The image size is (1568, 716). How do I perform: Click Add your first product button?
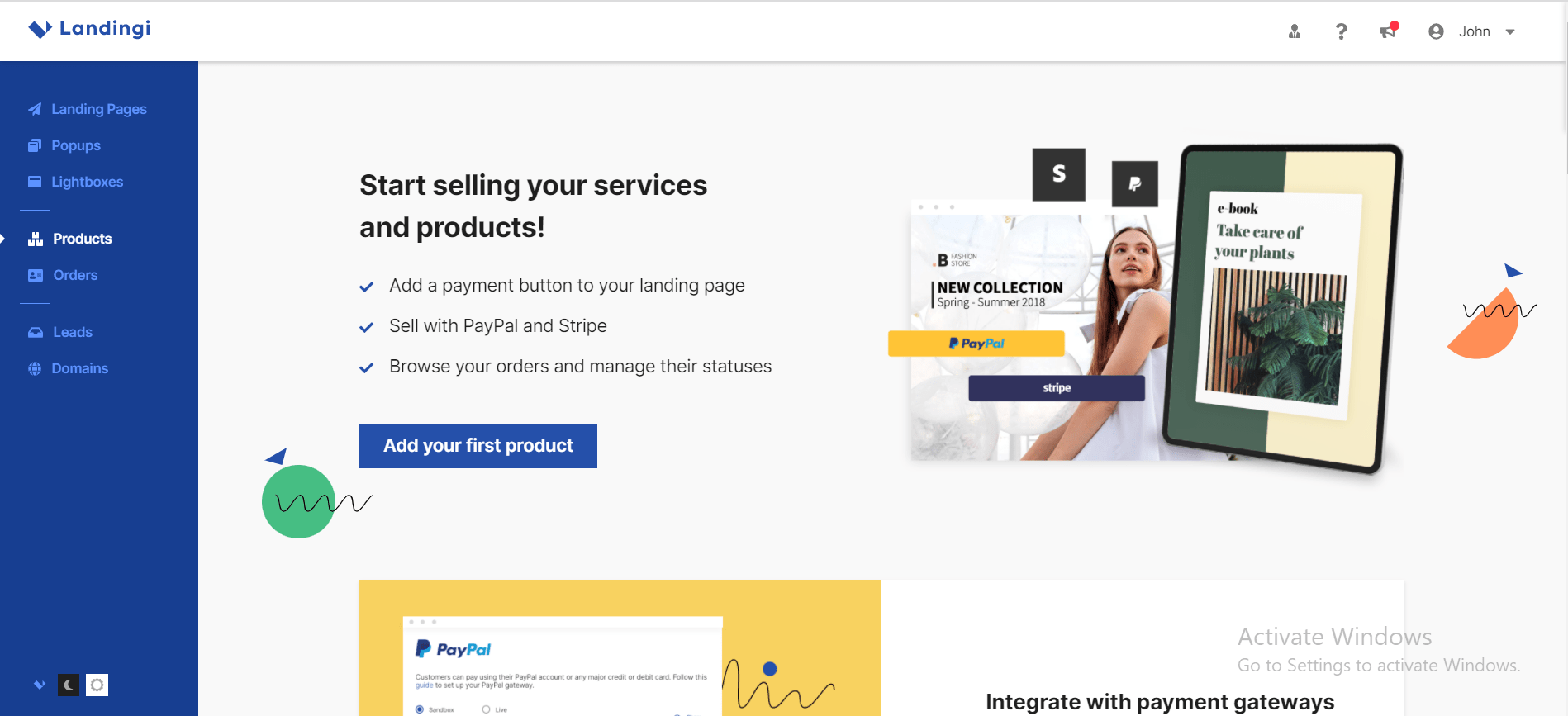tap(478, 446)
